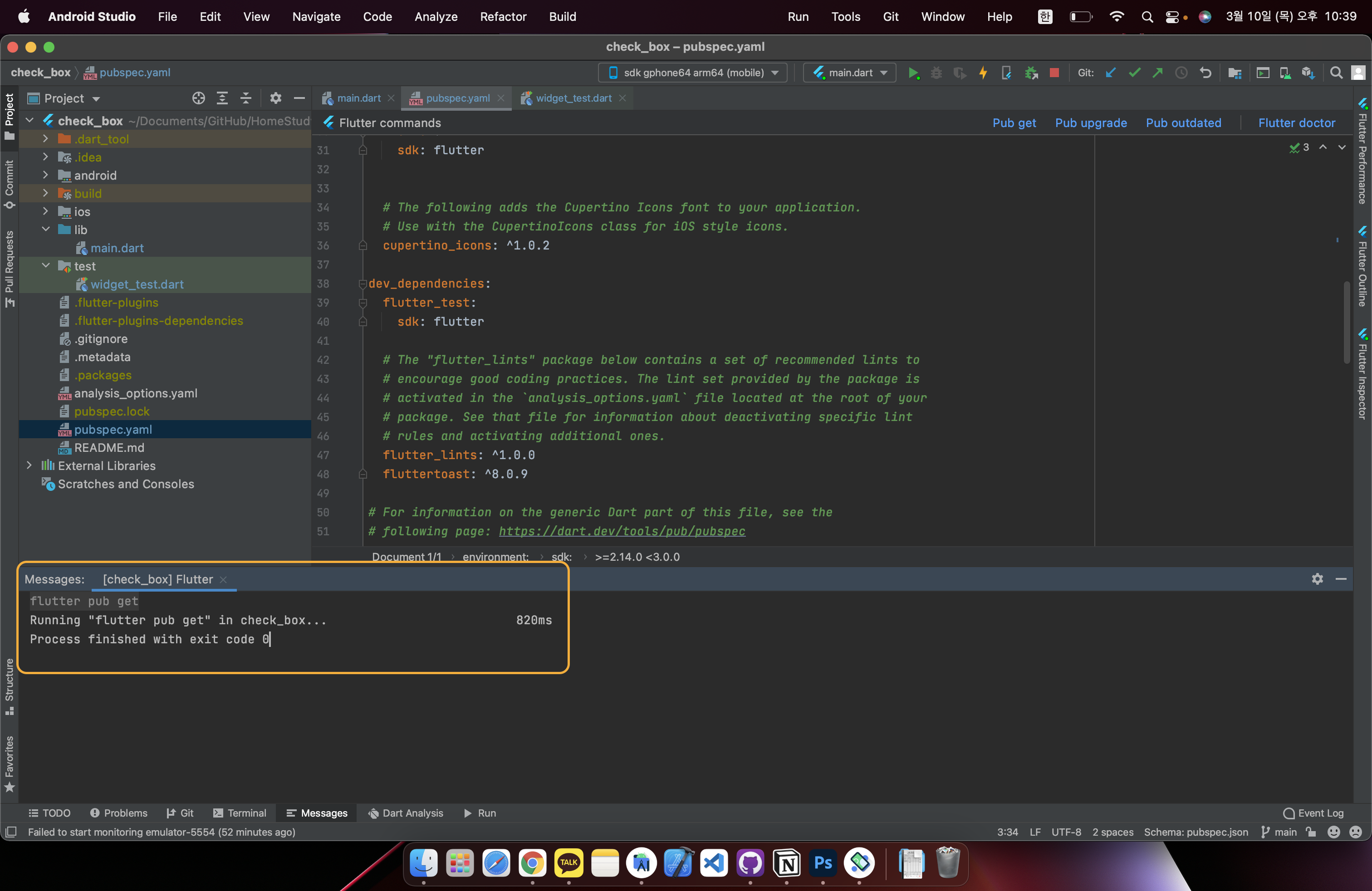The image size is (1372, 891).
Task: Open Messages panel settings gear
Action: click(x=1317, y=578)
